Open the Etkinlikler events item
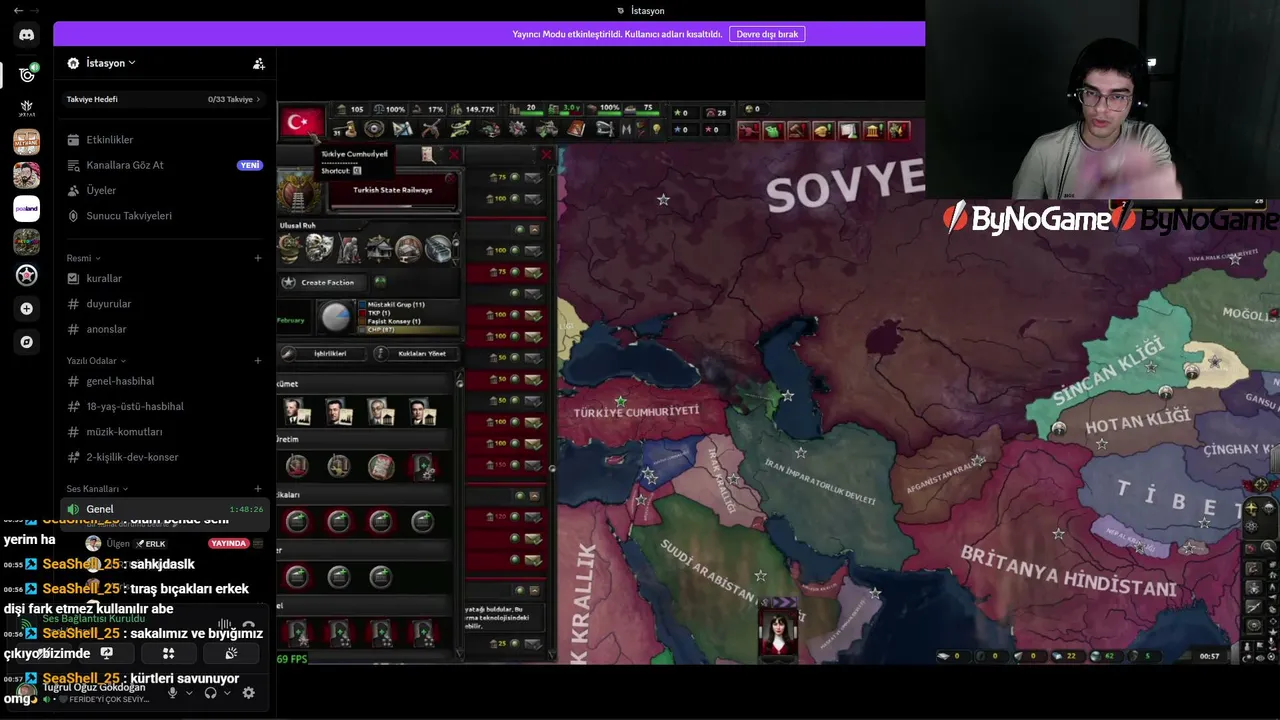This screenshot has width=1280, height=720. point(164,140)
